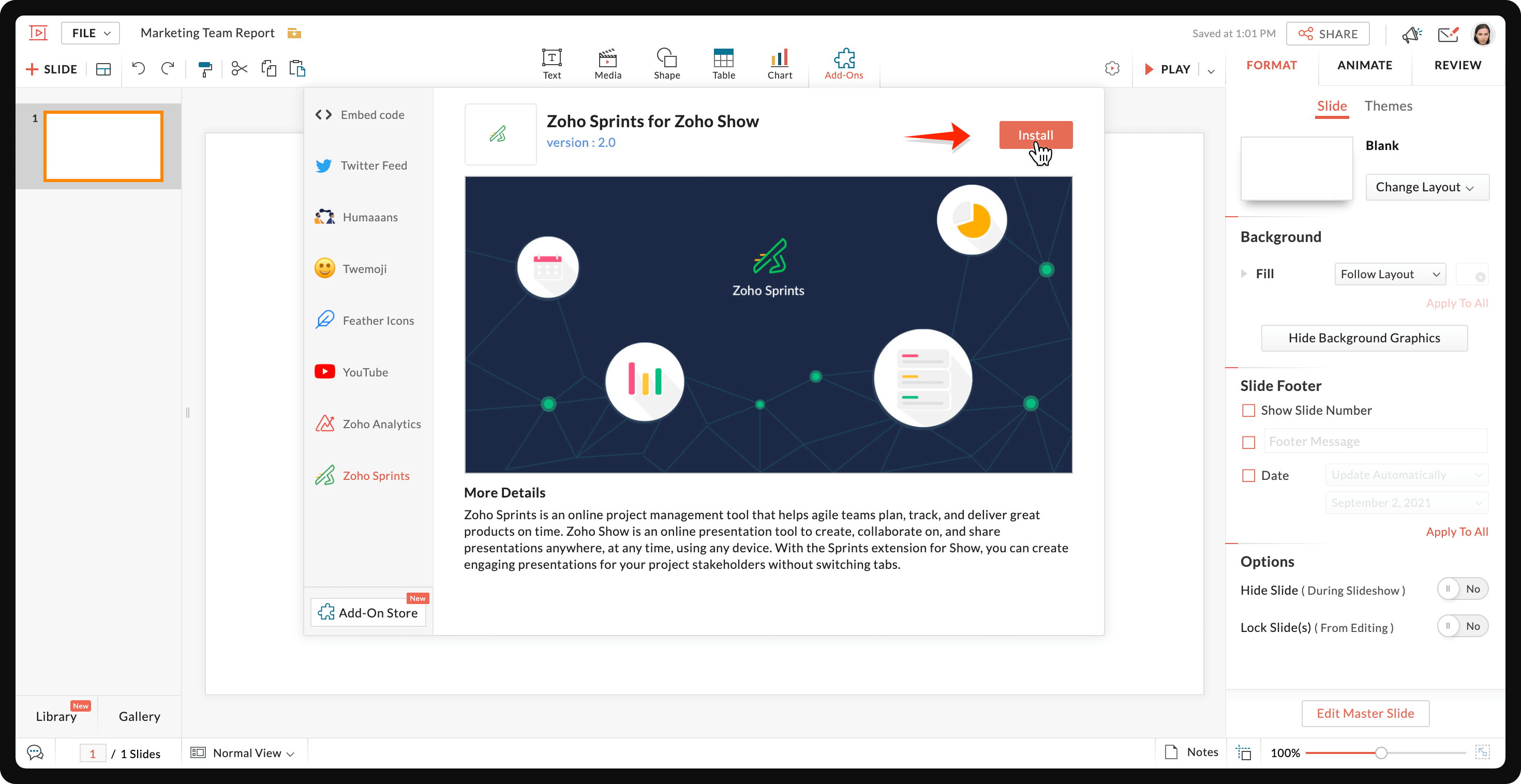Switch to the Themes tab
The width and height of the screenshot is (1521, 784).
(1388, 106)
